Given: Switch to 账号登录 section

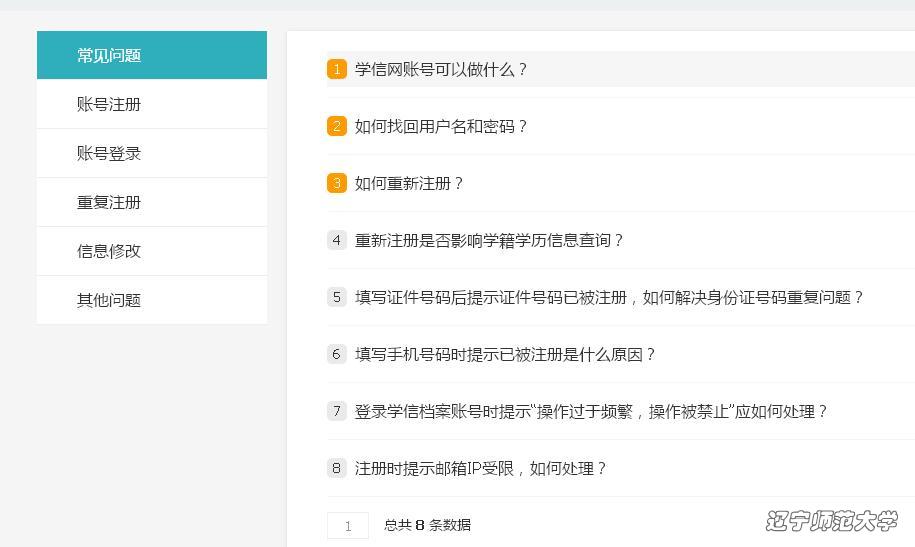Looking at the screenshot, I should (x=152, y=153).
